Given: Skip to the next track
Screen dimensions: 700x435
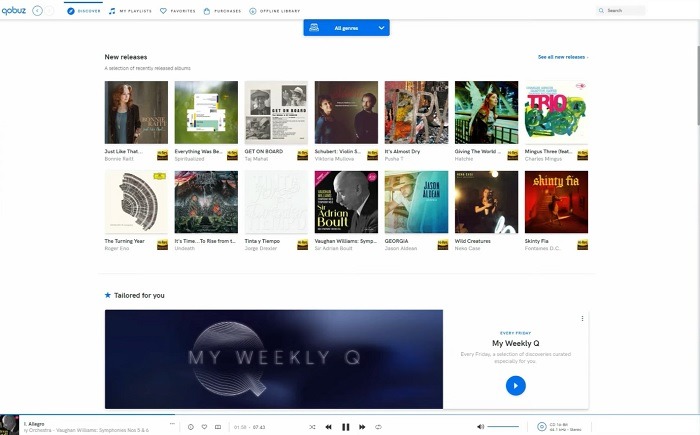Looking at the screenshot, I should [x=362, y=427].
